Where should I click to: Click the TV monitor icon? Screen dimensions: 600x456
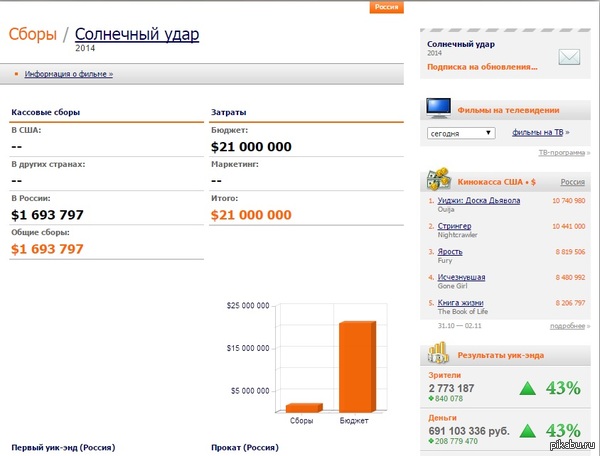coord(437,108)
